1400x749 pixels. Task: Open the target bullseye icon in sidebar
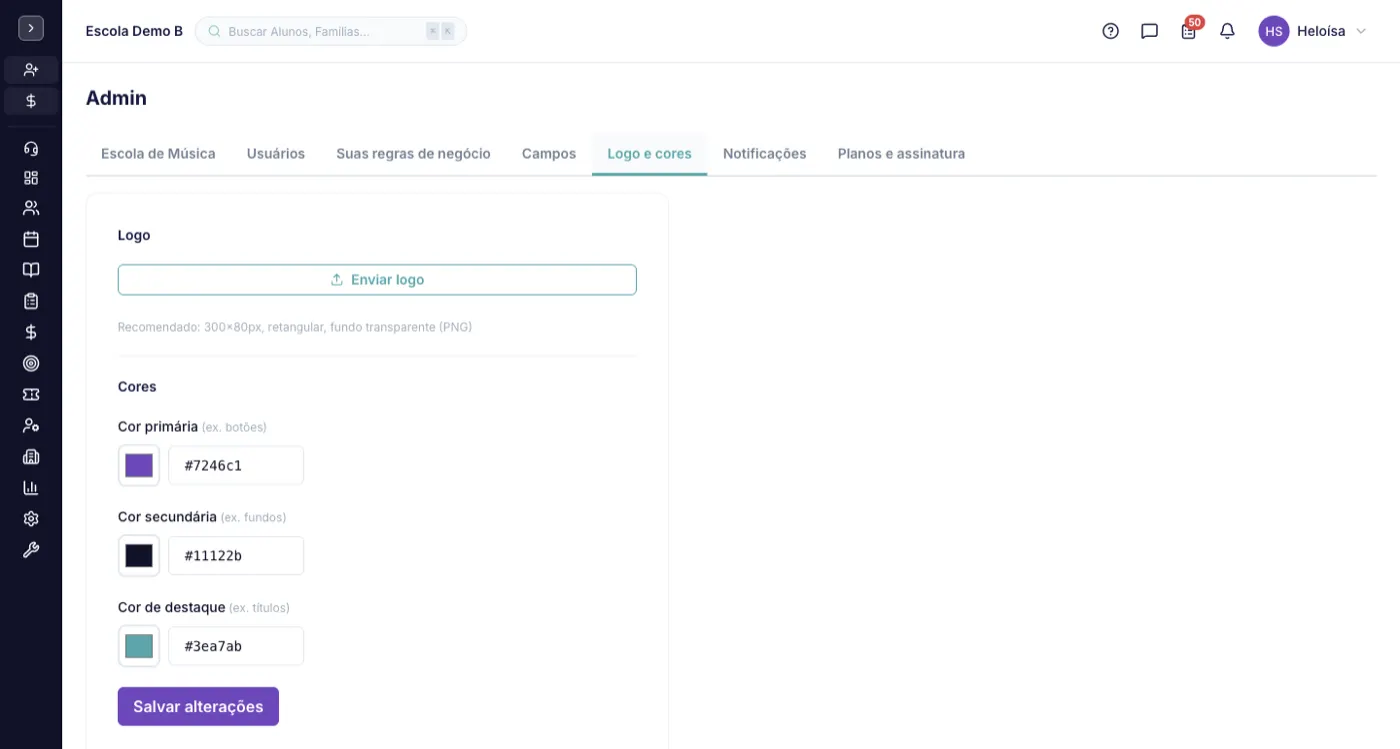(x=31, y=363)
